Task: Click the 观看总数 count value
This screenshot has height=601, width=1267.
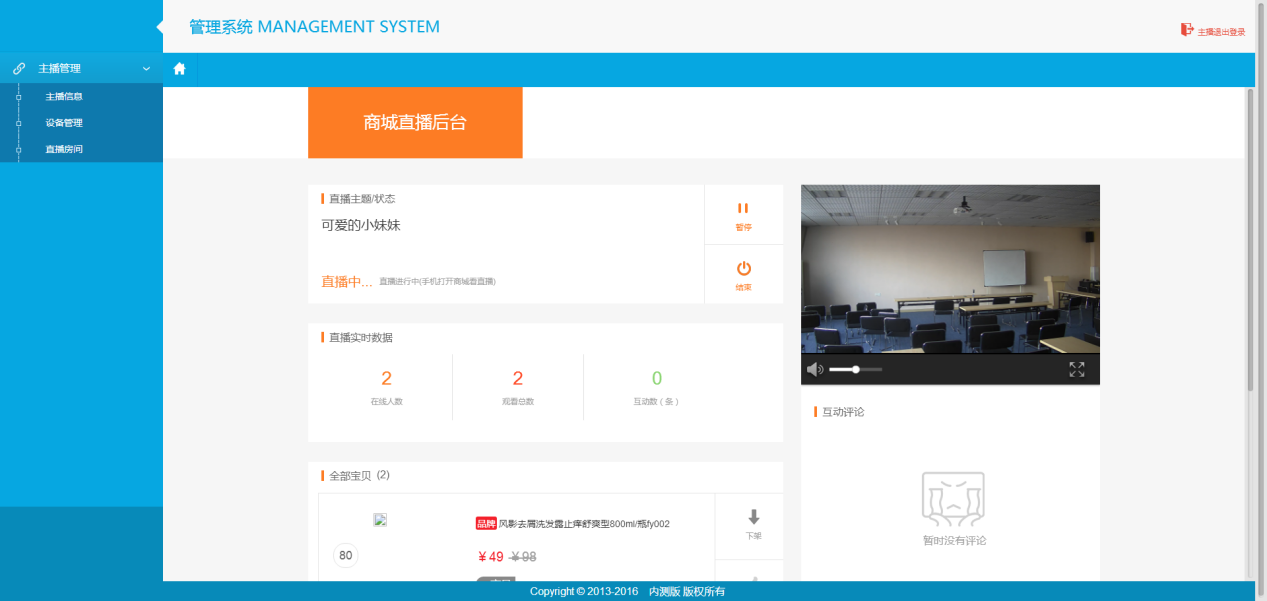Action: tap(518, 378)
